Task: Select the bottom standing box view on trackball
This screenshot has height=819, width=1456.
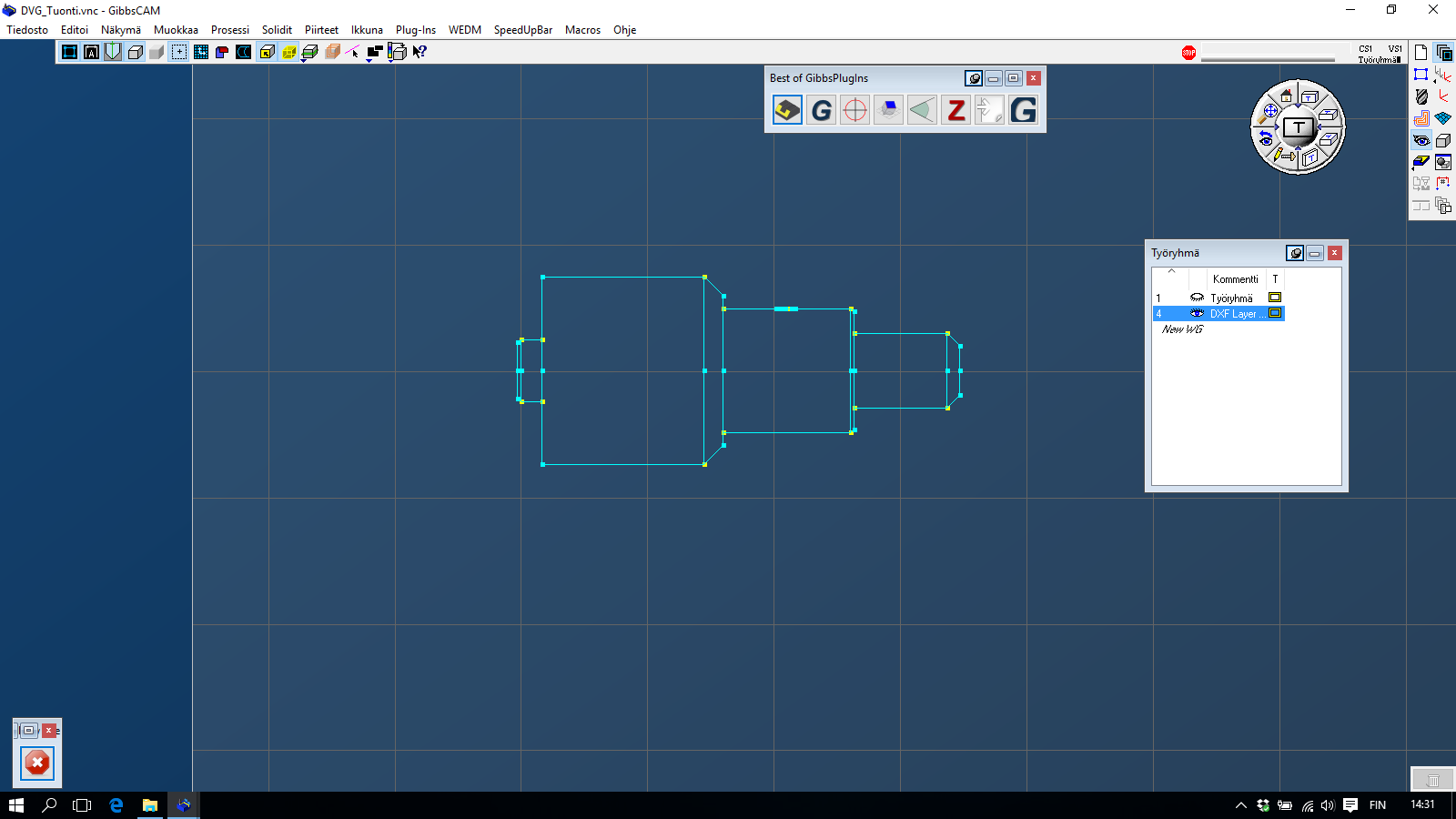Action: tap(1309, 158)
